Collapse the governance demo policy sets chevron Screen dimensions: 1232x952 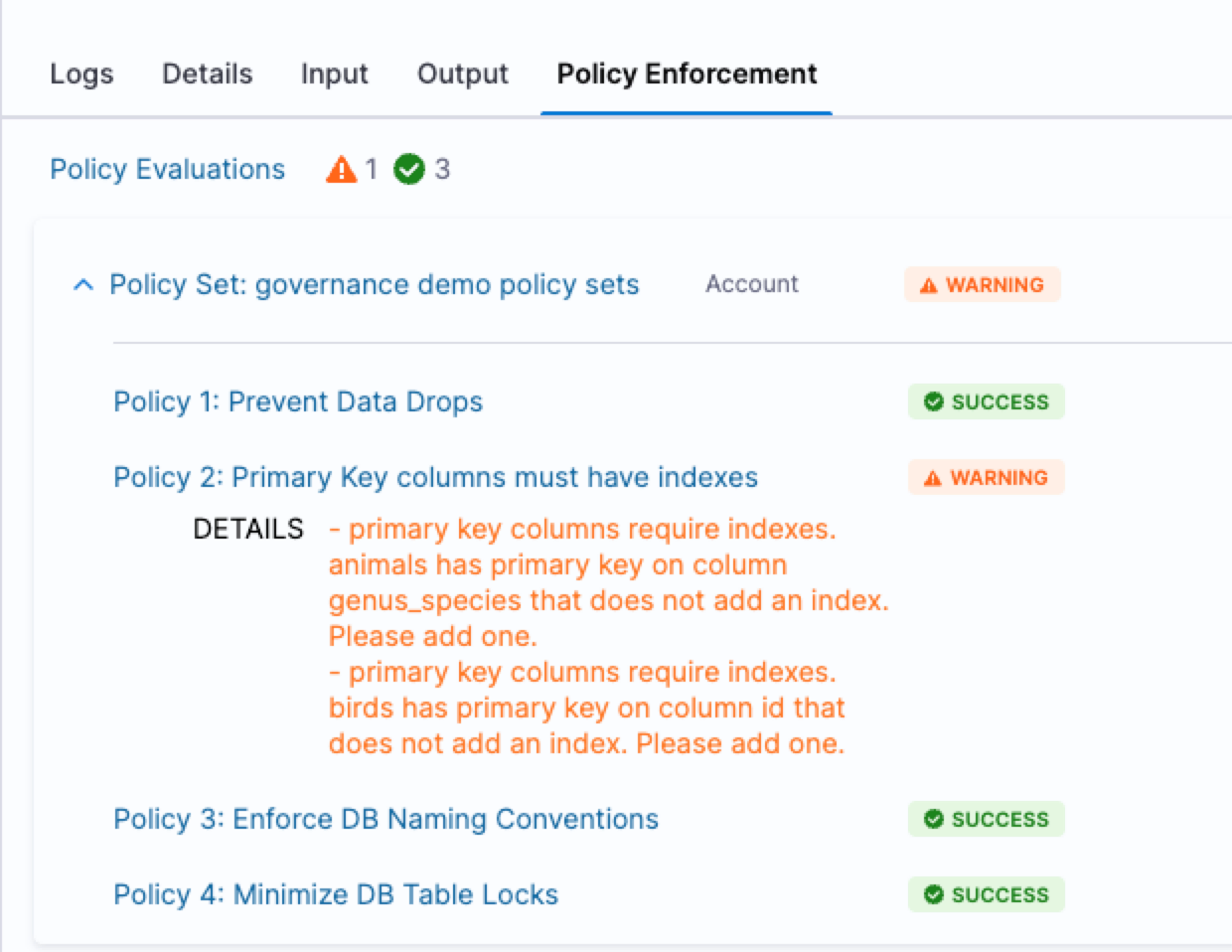[x=84, y=285]
